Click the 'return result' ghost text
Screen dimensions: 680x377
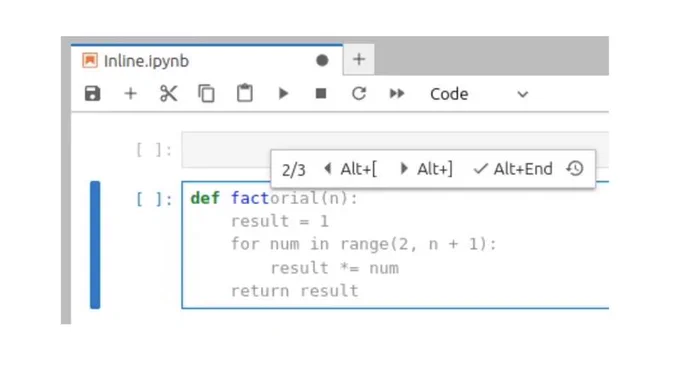pos(295,291)
